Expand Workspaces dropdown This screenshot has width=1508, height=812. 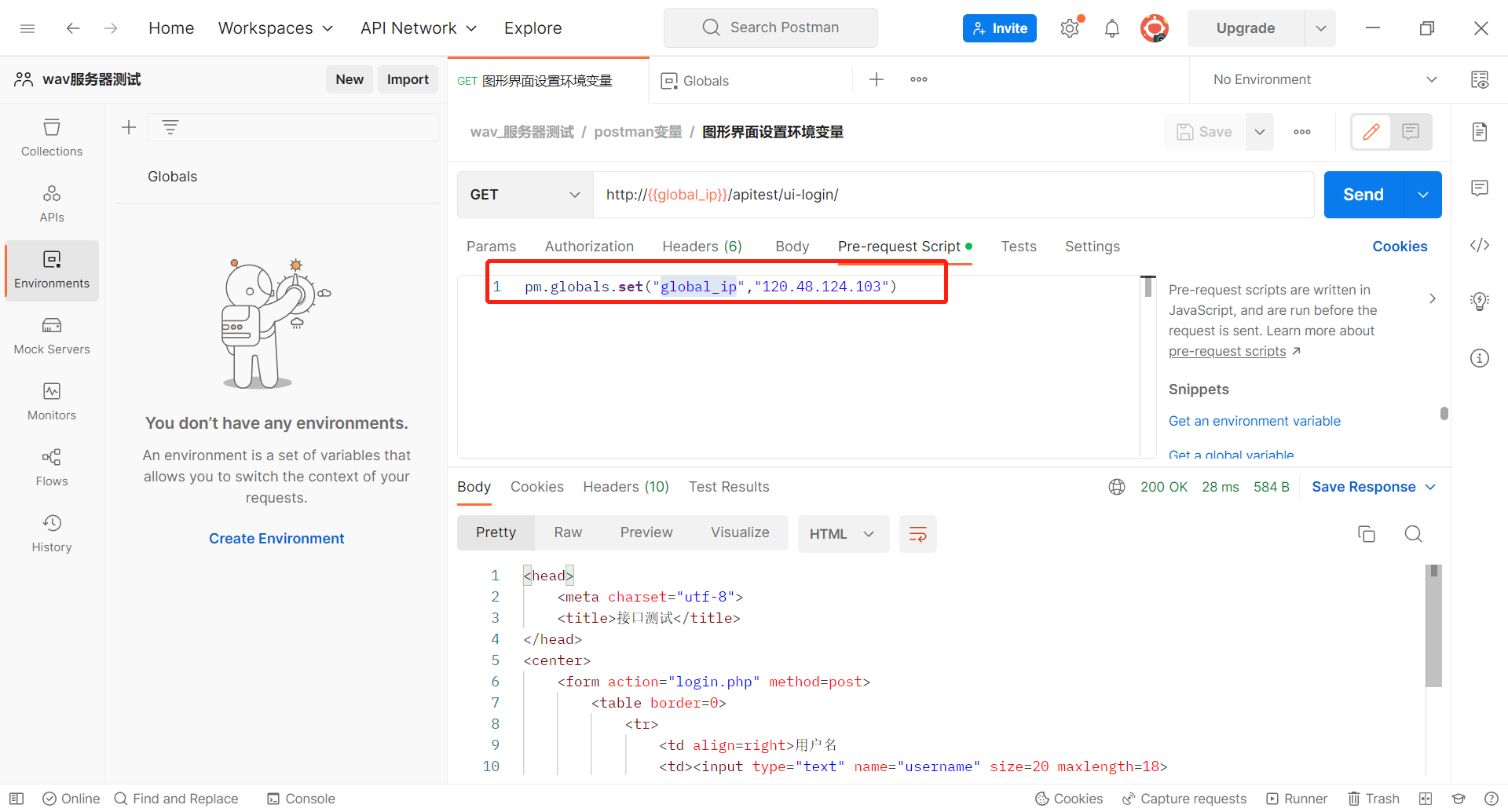(276, 28)
